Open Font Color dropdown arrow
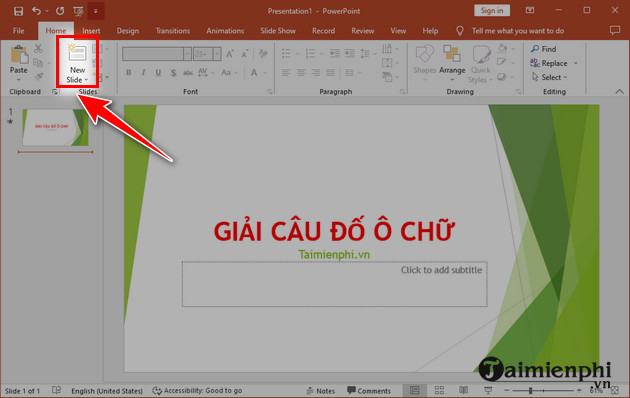Screen dimensions: 630x398 265,73
